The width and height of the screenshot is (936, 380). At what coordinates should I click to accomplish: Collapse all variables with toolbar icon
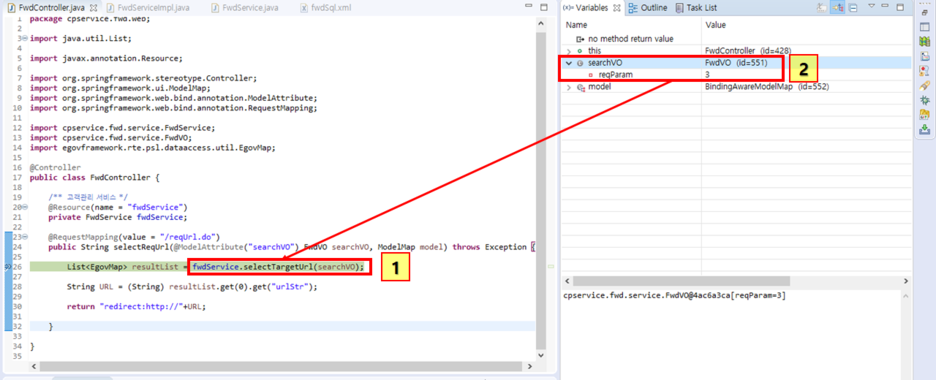click(854, 8)
